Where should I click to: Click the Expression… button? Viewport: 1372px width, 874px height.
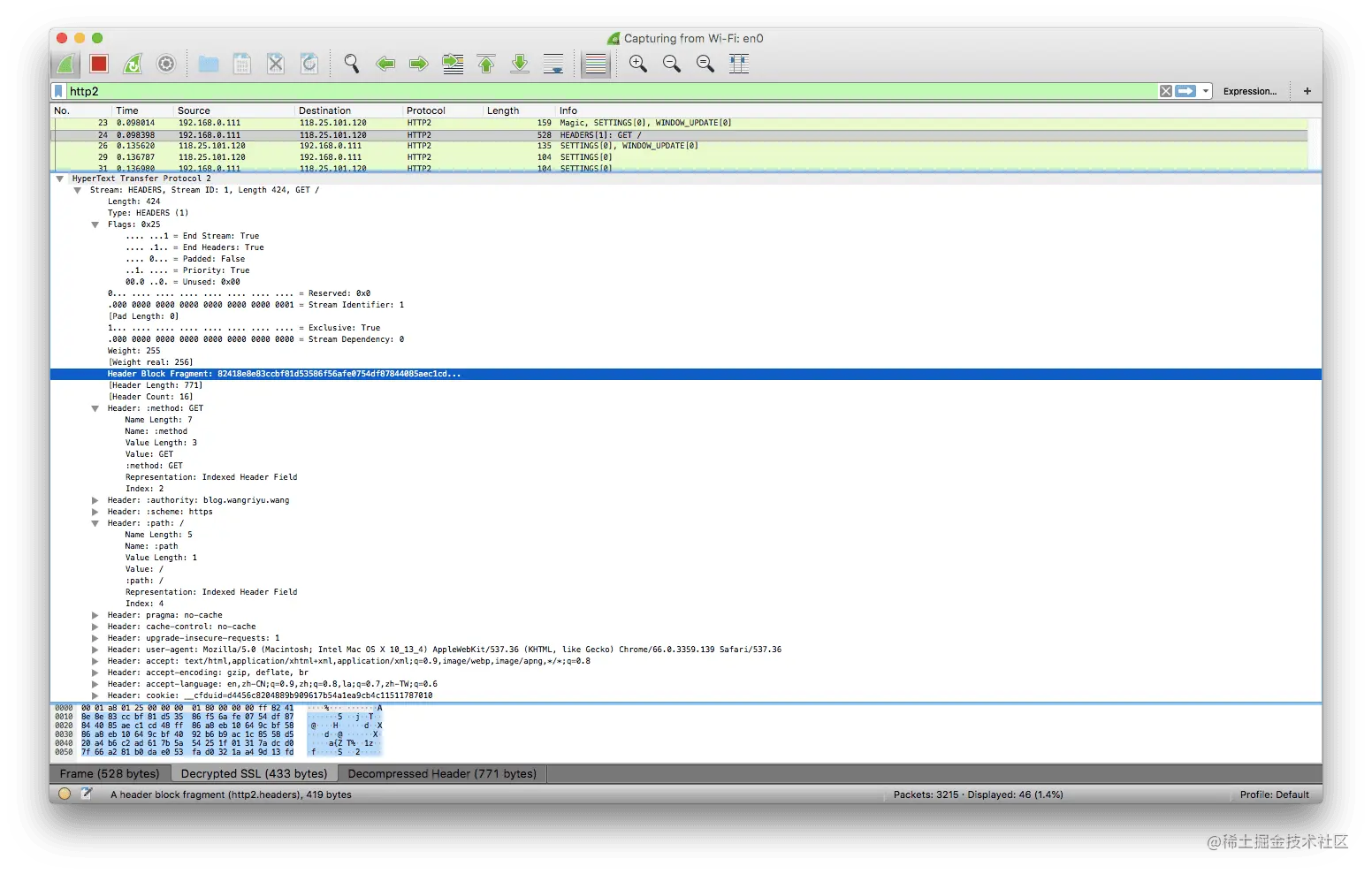pos(1250,91)
